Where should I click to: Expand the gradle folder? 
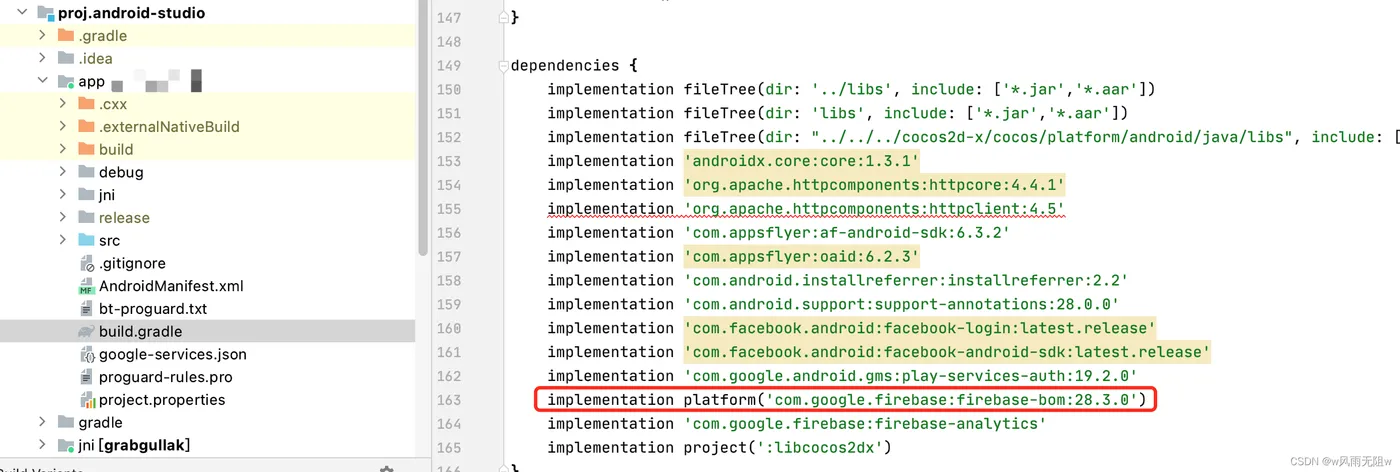tap(42, 422)
